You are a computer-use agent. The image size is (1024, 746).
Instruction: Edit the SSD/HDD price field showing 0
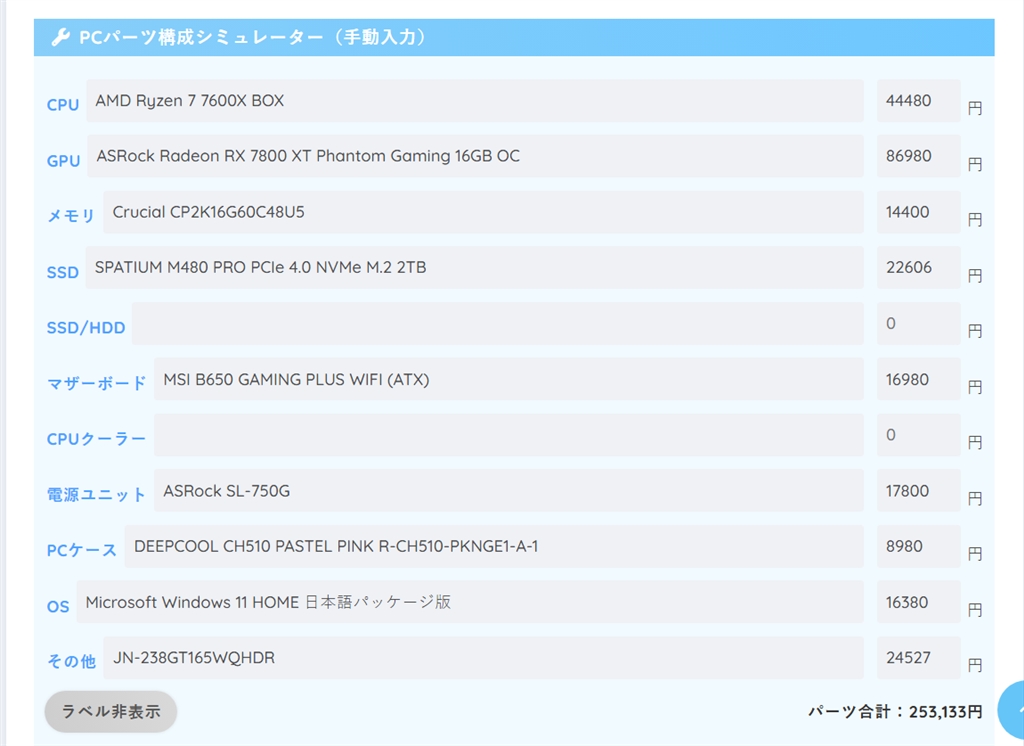point(918,323)
